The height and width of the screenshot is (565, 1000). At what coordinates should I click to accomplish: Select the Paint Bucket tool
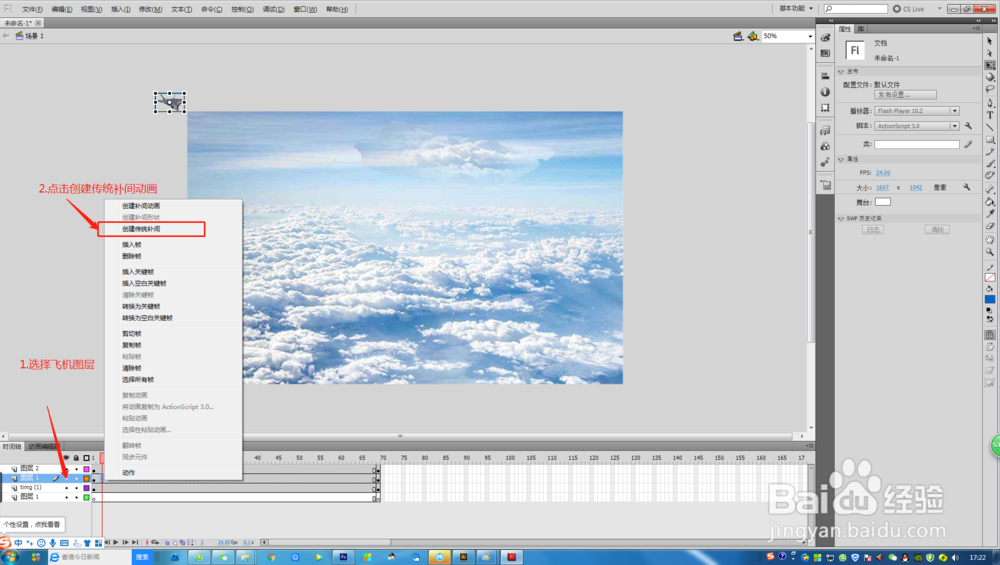point(990,202)
